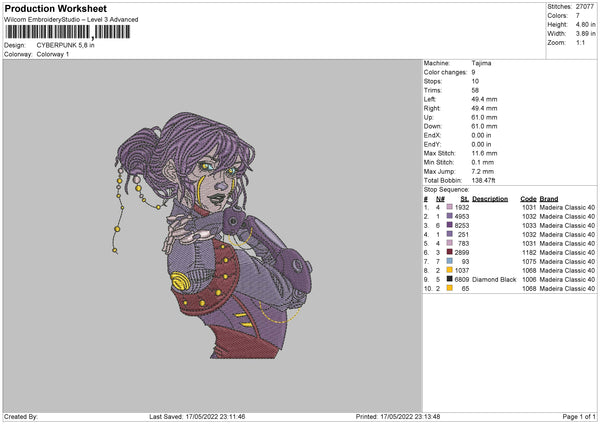600x424 pixels.
Task: Click the Stop Sequence heading
Action: pyautogui.click(x=446, y=188)
